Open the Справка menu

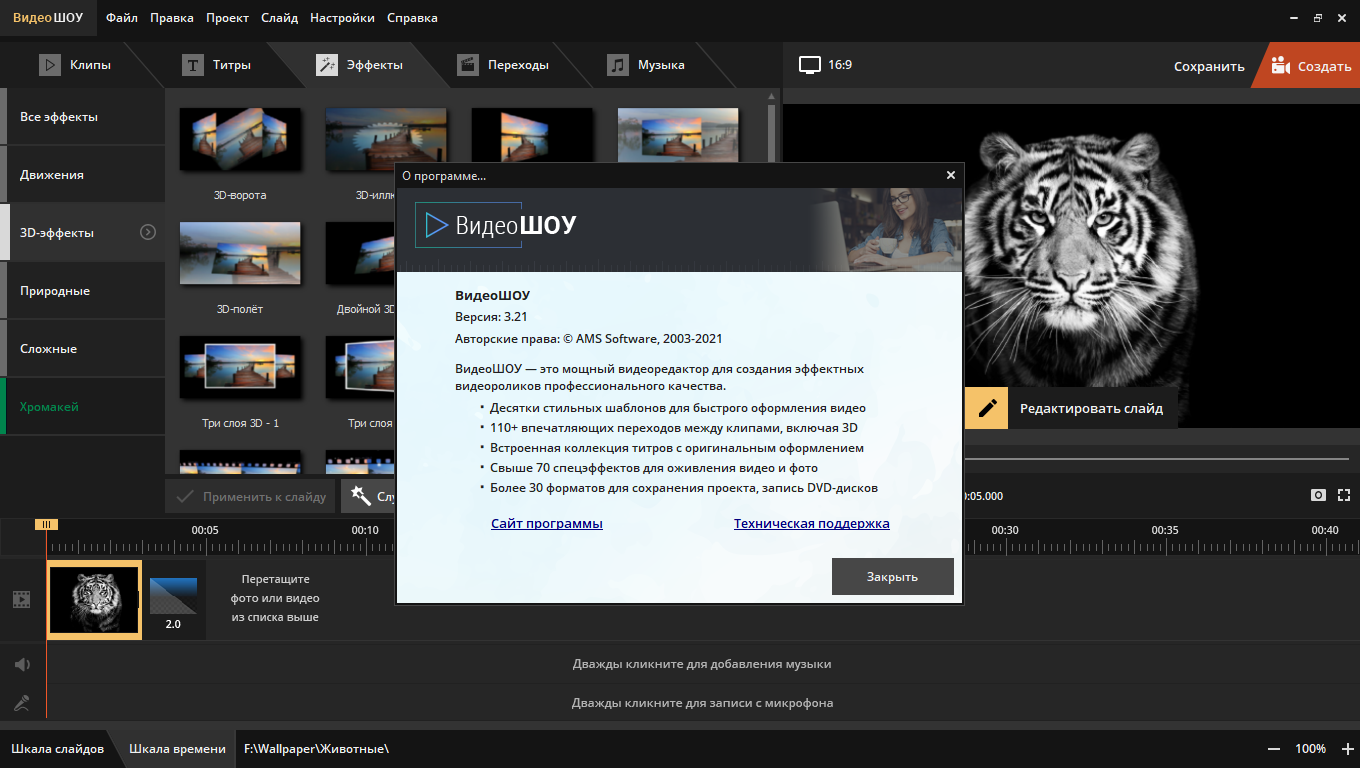[x=412, y=18]
